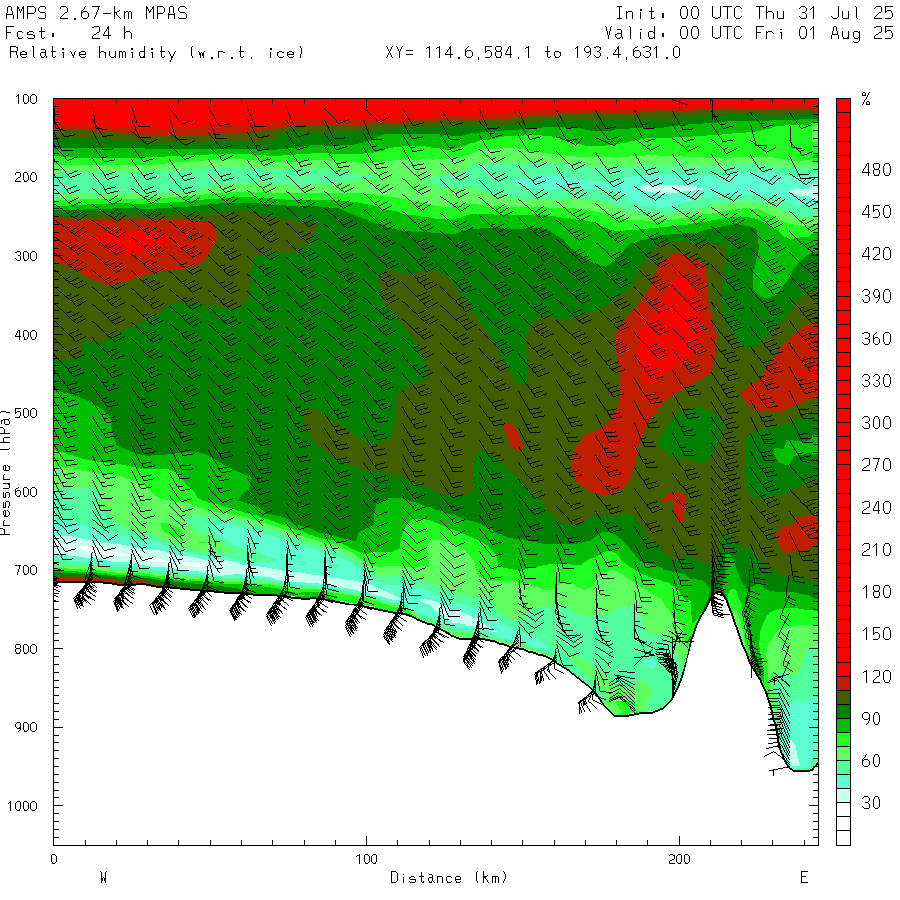Viewport: 900px width, 900px height.
Task: Click the 60 colorbar value label
Action: pos(871,761)
